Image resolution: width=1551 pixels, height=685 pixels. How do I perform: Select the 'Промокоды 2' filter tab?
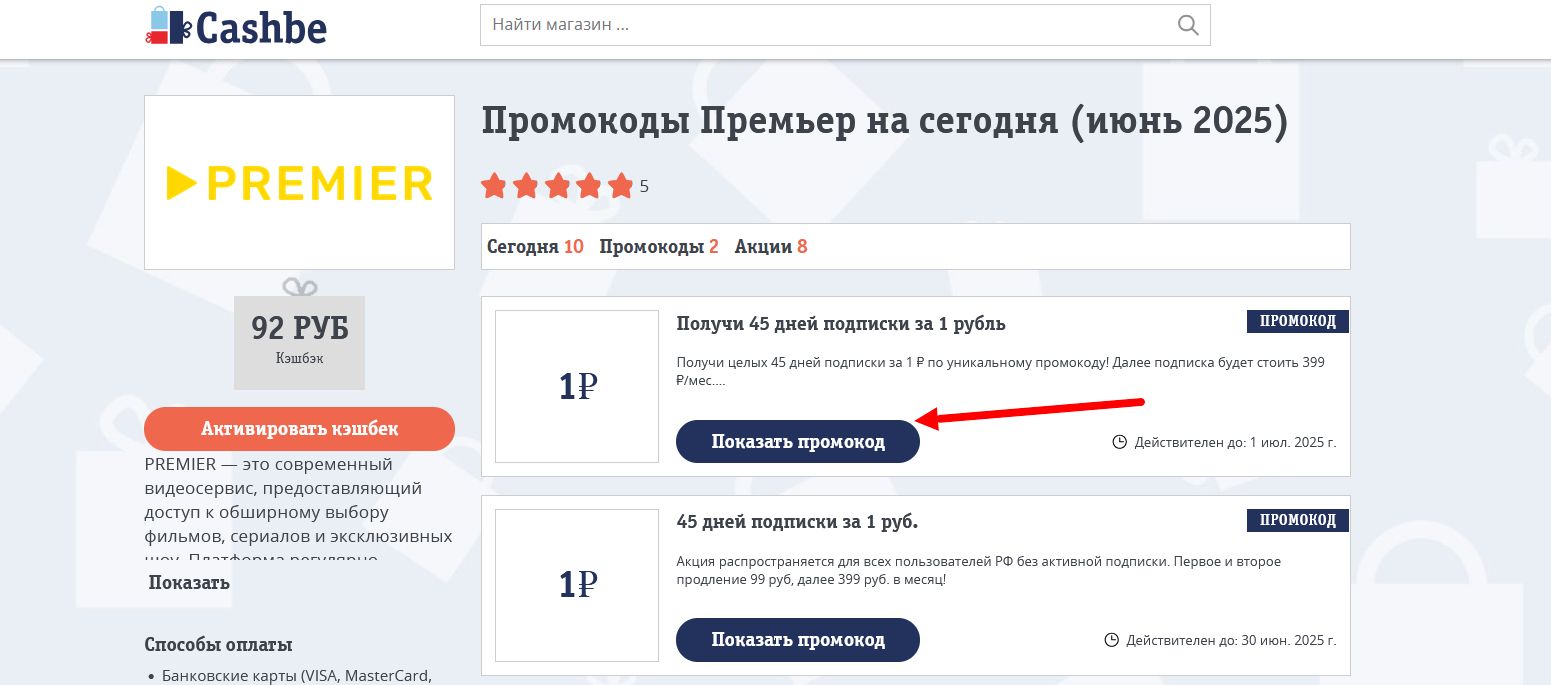pyautogui.click(x=659, y=247)
